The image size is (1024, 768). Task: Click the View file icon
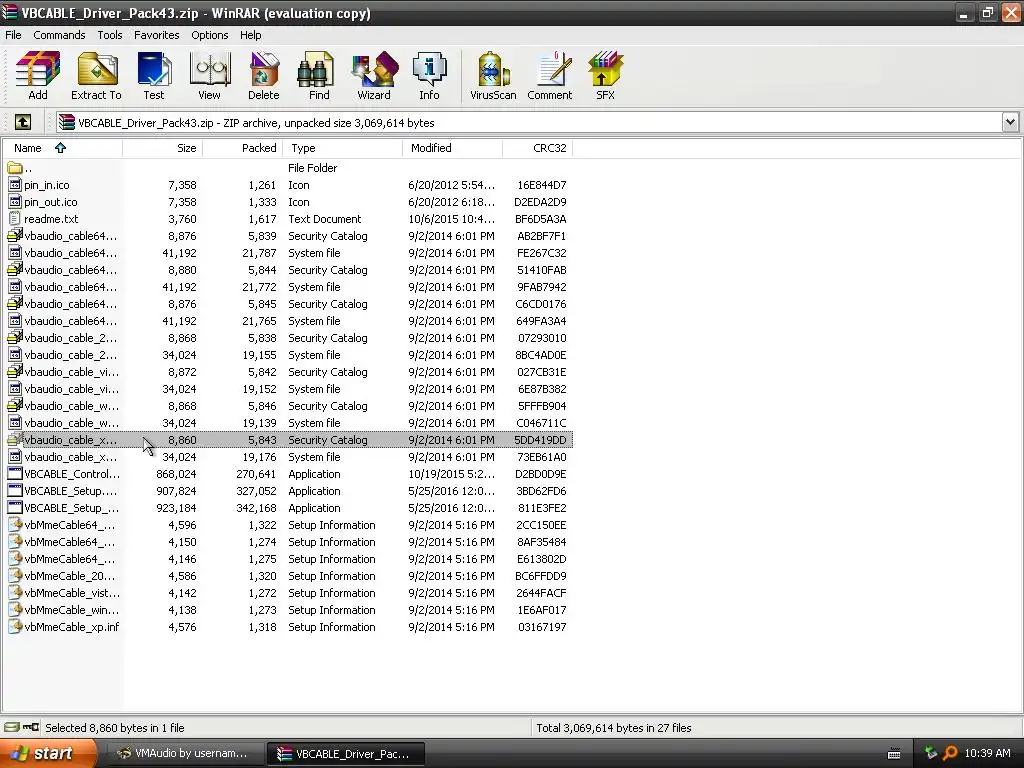pyautogui.click(x=210, y=75)
